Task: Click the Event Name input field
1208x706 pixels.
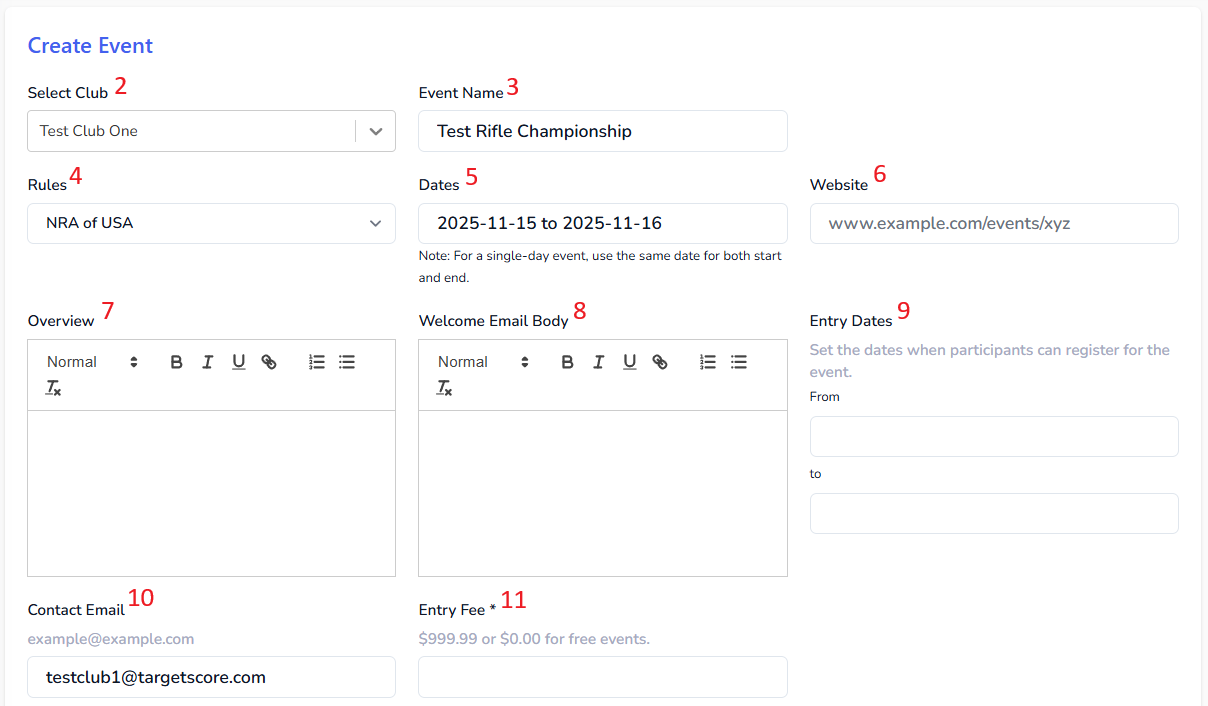Action: click(x=602, y=130)
